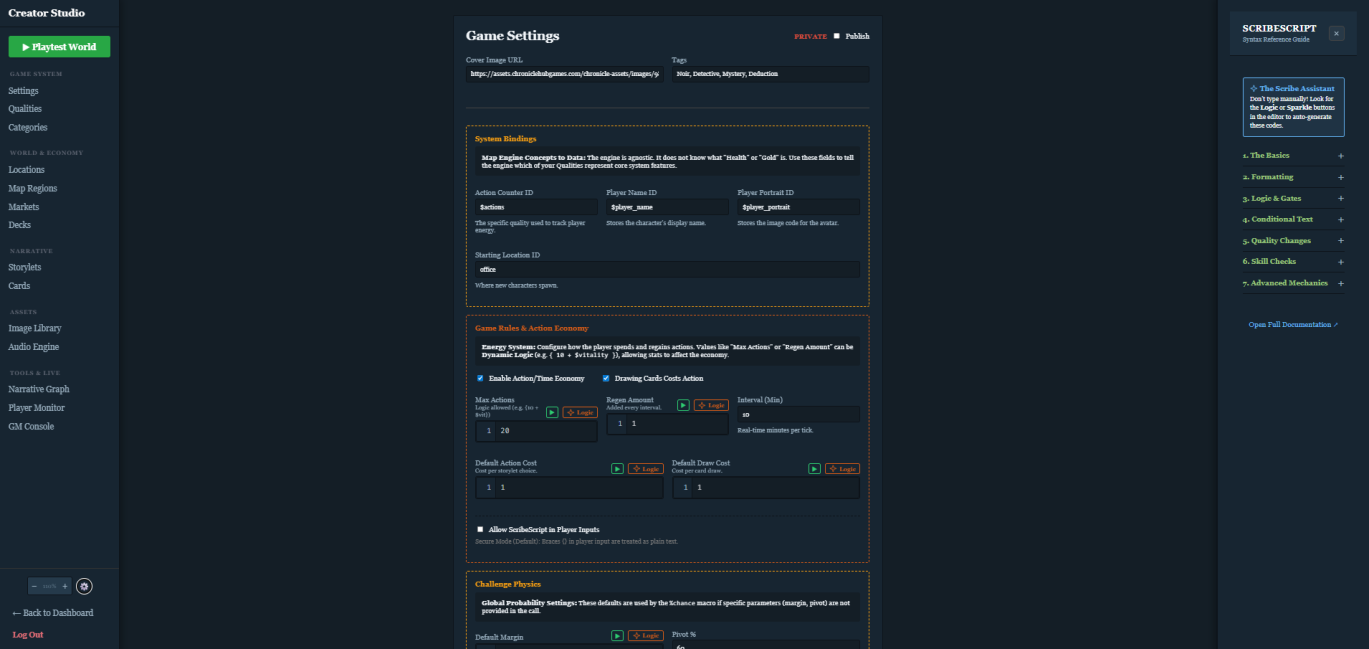The width and height of the screenshot is (1369, 649).
Task: Increase zoom with the plus button
Action: pyautogui.click(x=65, y=586)
